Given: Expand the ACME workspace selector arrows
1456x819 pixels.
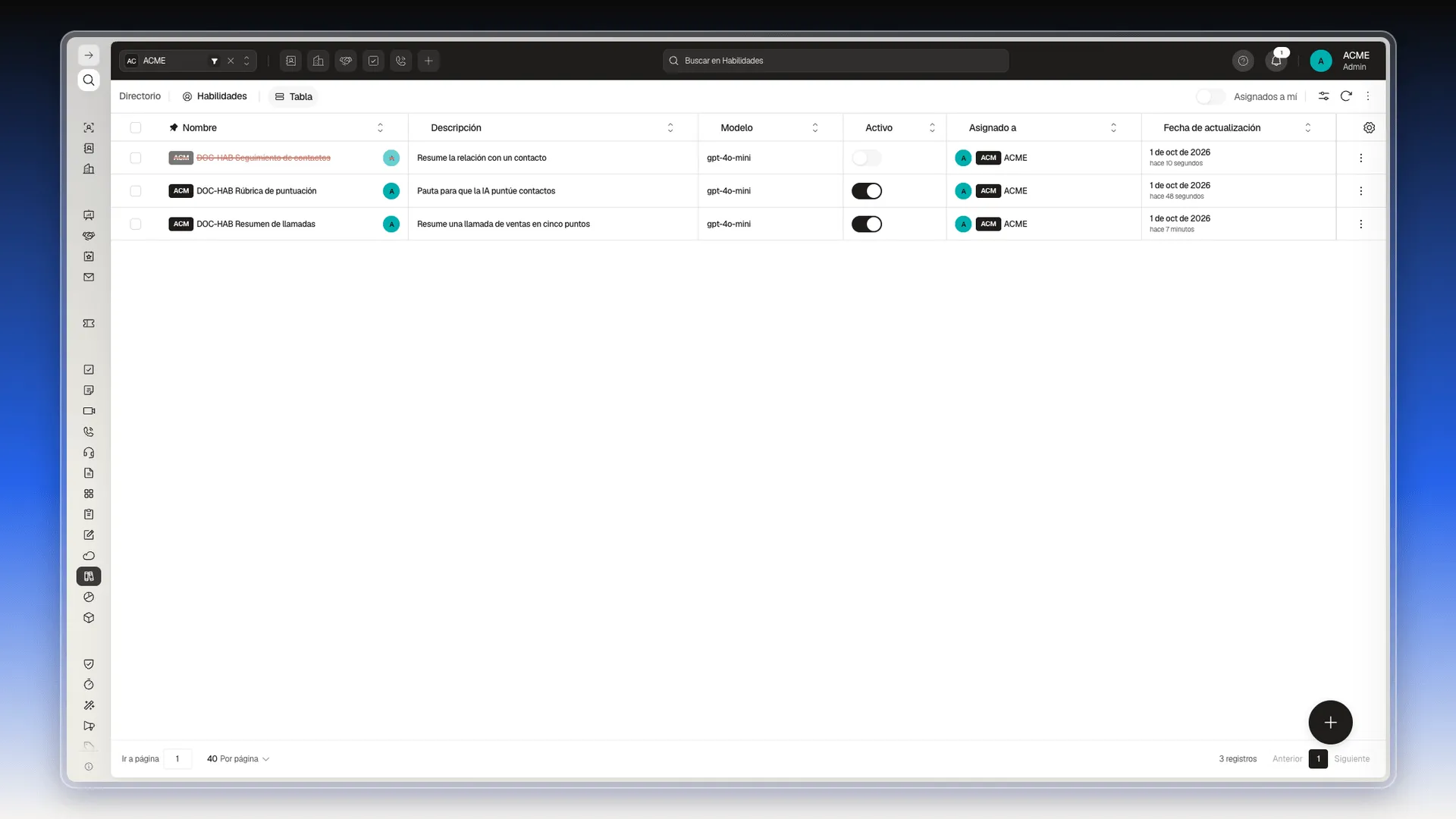Looking at the screenshot, I should [x=246, y=61].
